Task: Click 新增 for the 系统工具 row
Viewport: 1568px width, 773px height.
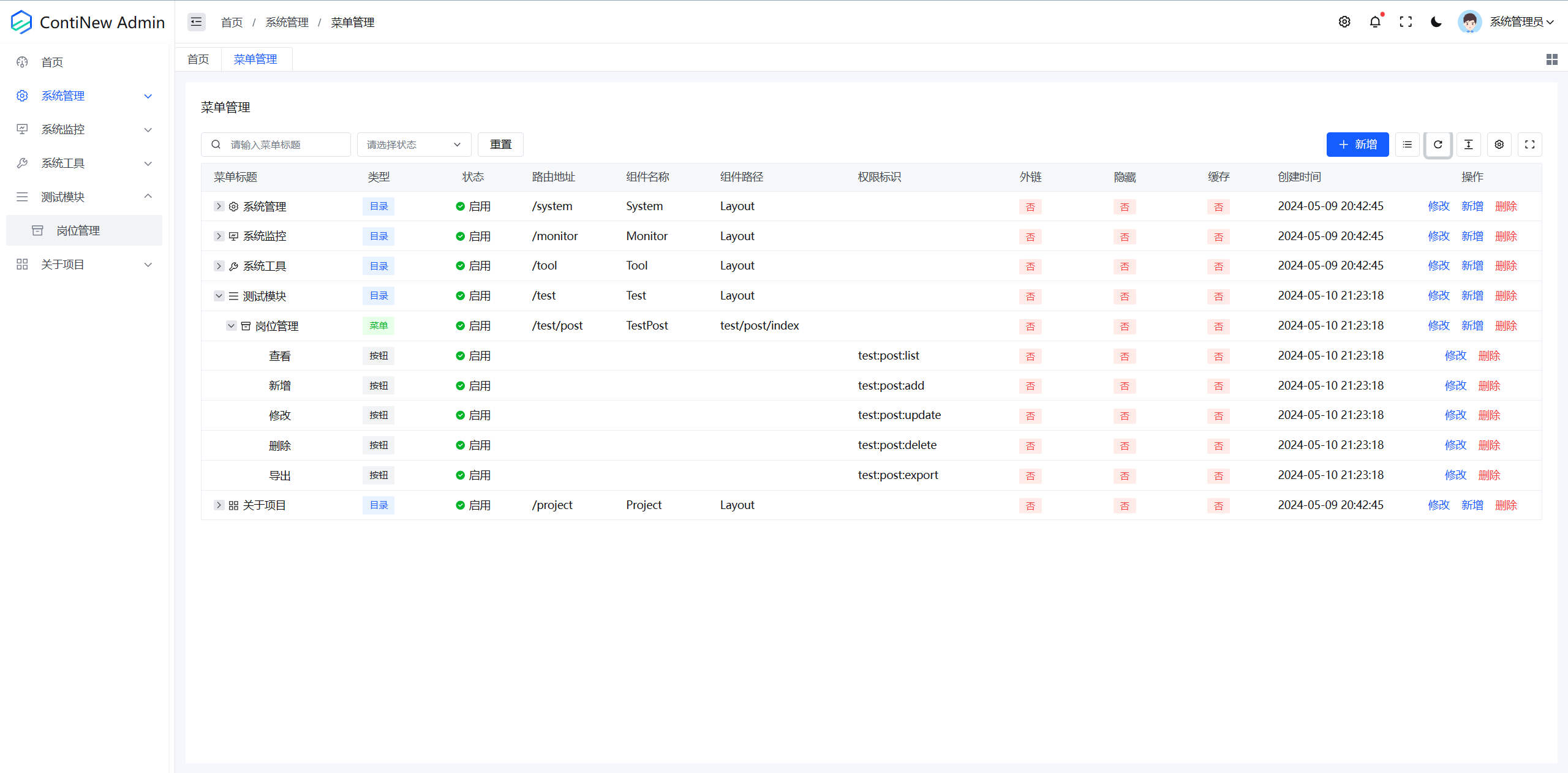Action: point(1472,266)
